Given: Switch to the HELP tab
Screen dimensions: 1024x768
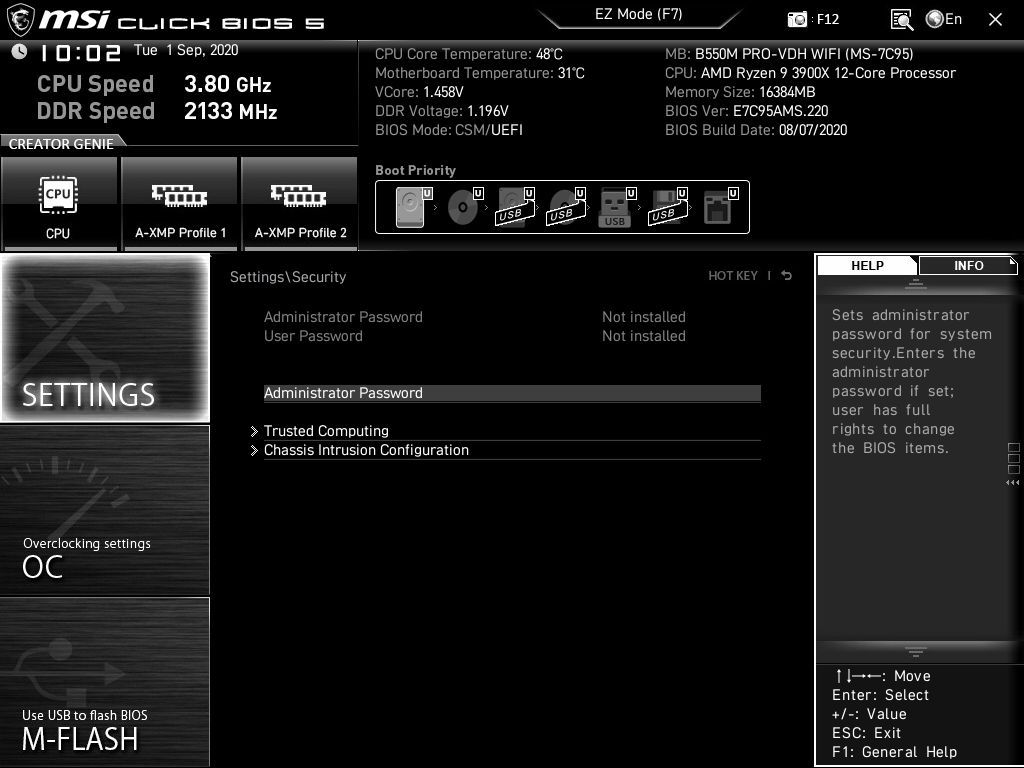Looking at the screenshot, I should tap(867, 265).
